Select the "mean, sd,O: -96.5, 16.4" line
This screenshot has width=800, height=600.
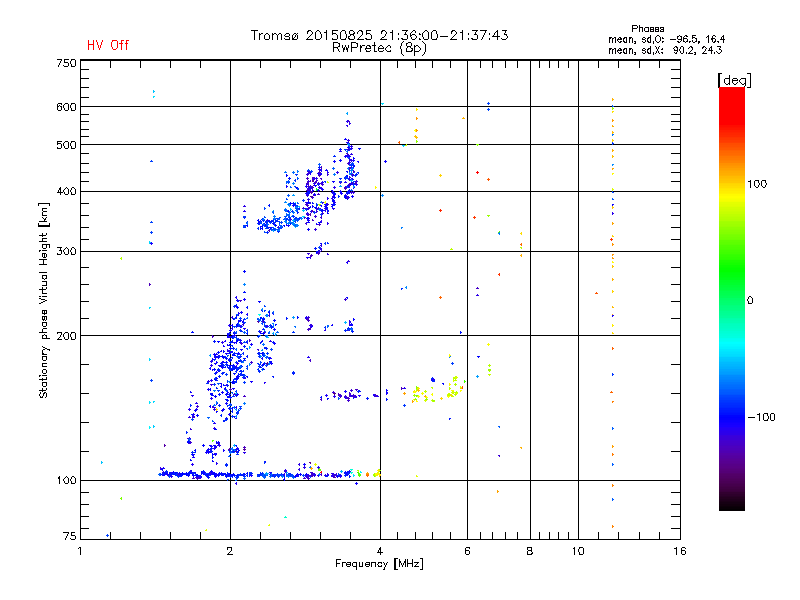[666, 39]
